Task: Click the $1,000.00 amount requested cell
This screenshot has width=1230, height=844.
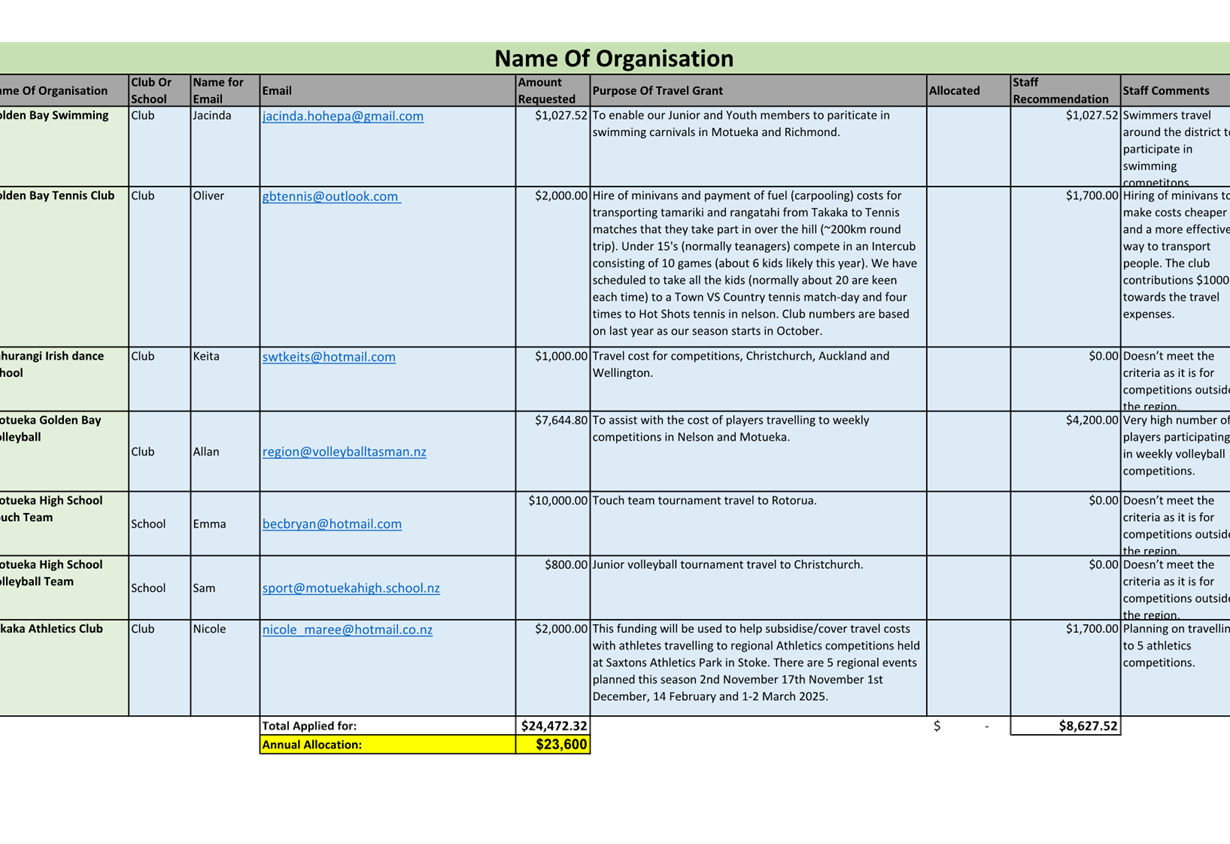Action: (x=552, y=379)
